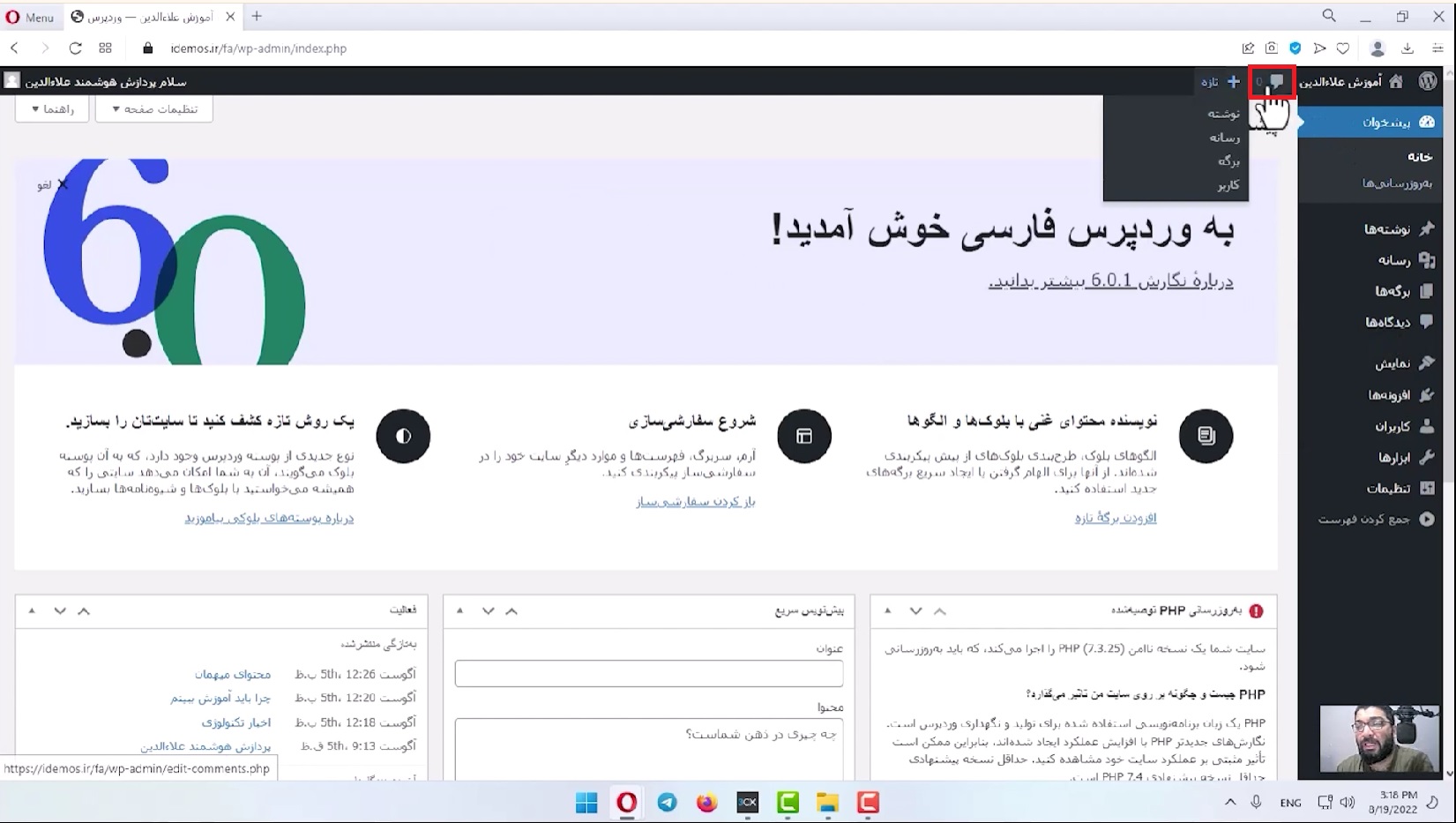Reload the page
The image size is (1456, 823).
pyautogui.click(x=75, y=49)
